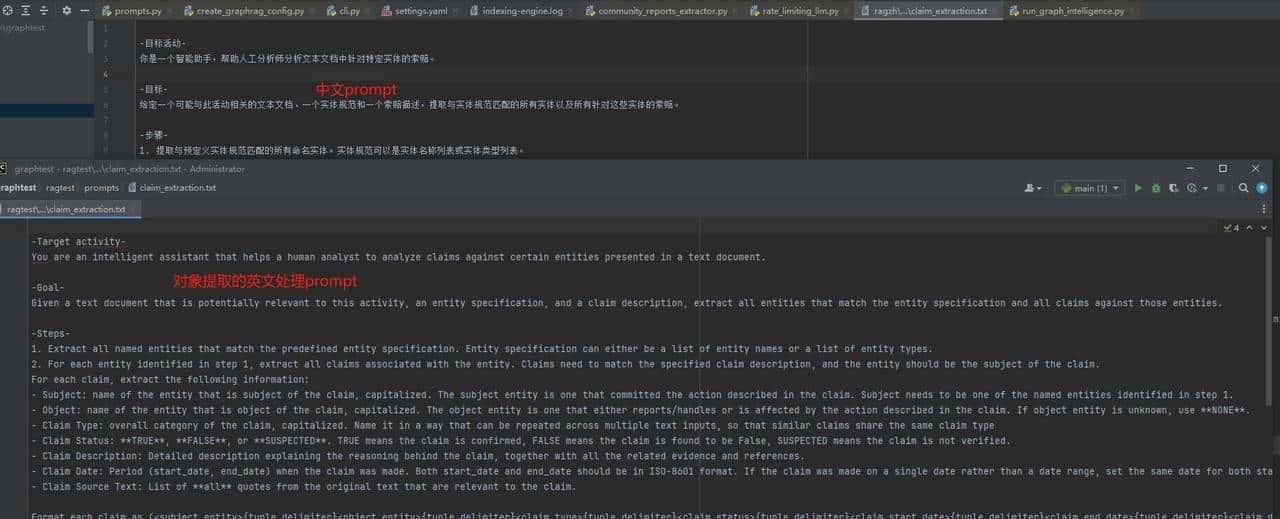Click the Collapse All icon in project toolbar
This screenshot has height=519, width=1280.
coord(44,11)
